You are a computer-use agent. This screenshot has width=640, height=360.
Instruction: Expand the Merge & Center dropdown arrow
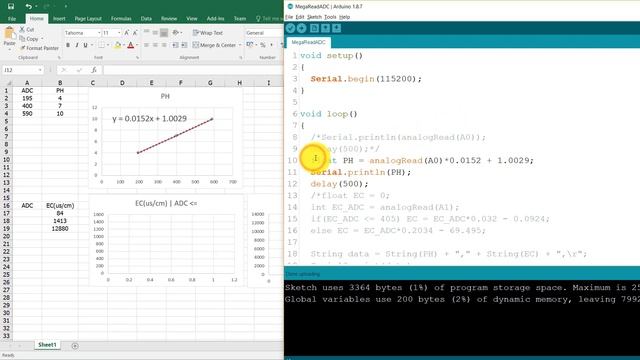click(240, 45)
